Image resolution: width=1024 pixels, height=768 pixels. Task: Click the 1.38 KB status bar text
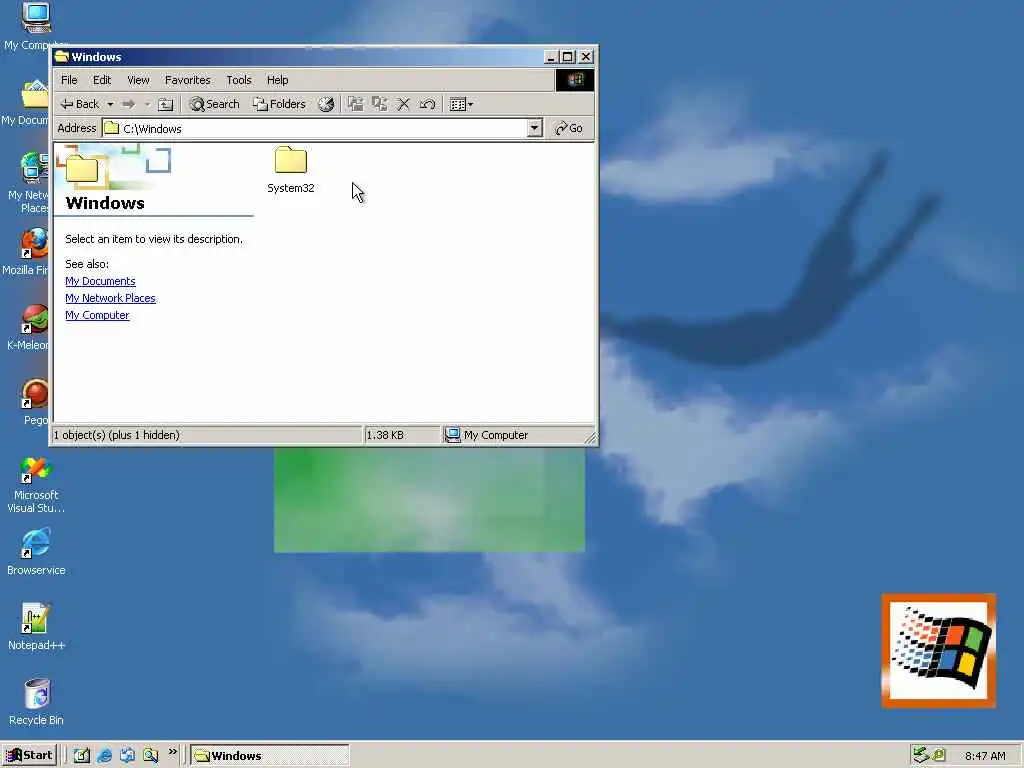tap(385, 435)
